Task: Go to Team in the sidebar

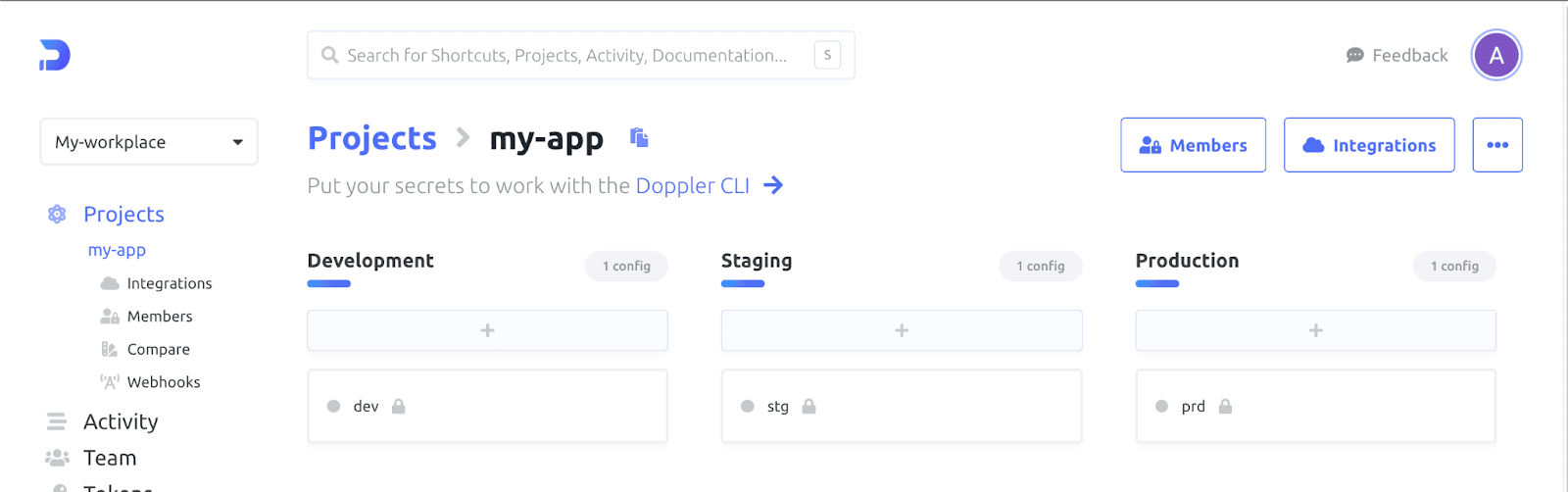Action: point(110,458)
